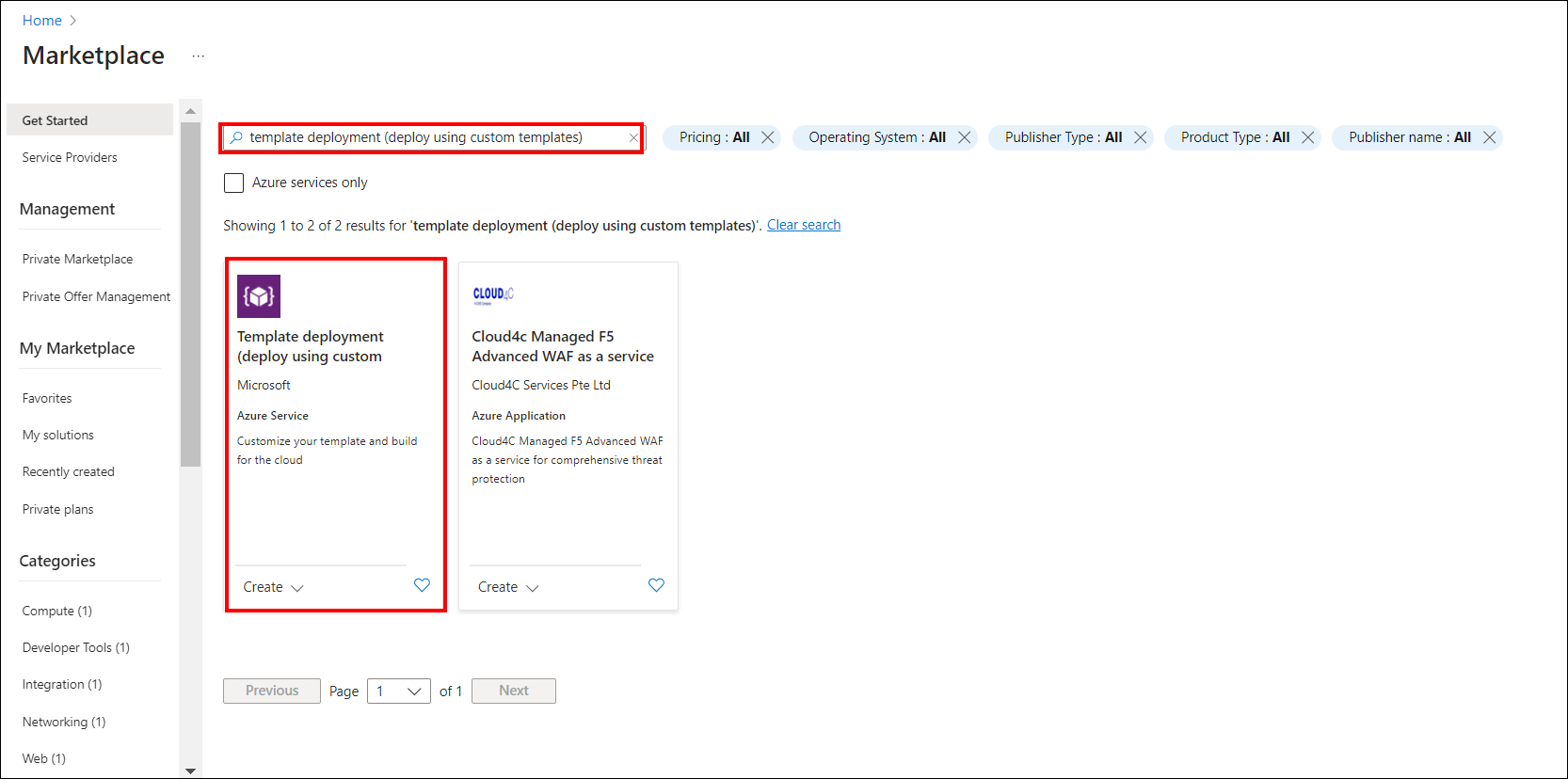This screenshot has height=779, width=1568.
Task: Filter by Compute (1) category
Action: (x=57, y=611)
